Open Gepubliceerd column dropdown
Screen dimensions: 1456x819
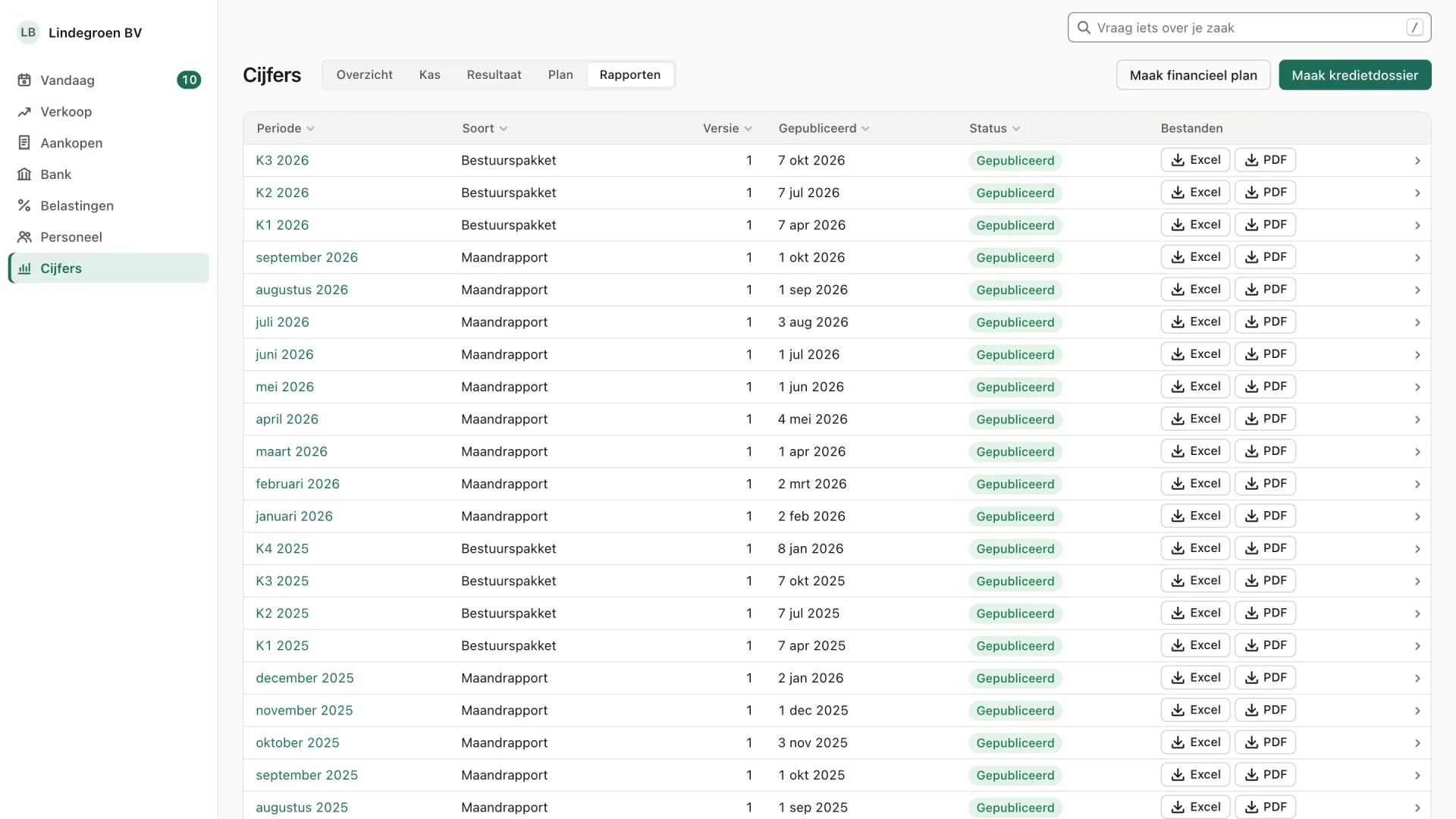824,128
